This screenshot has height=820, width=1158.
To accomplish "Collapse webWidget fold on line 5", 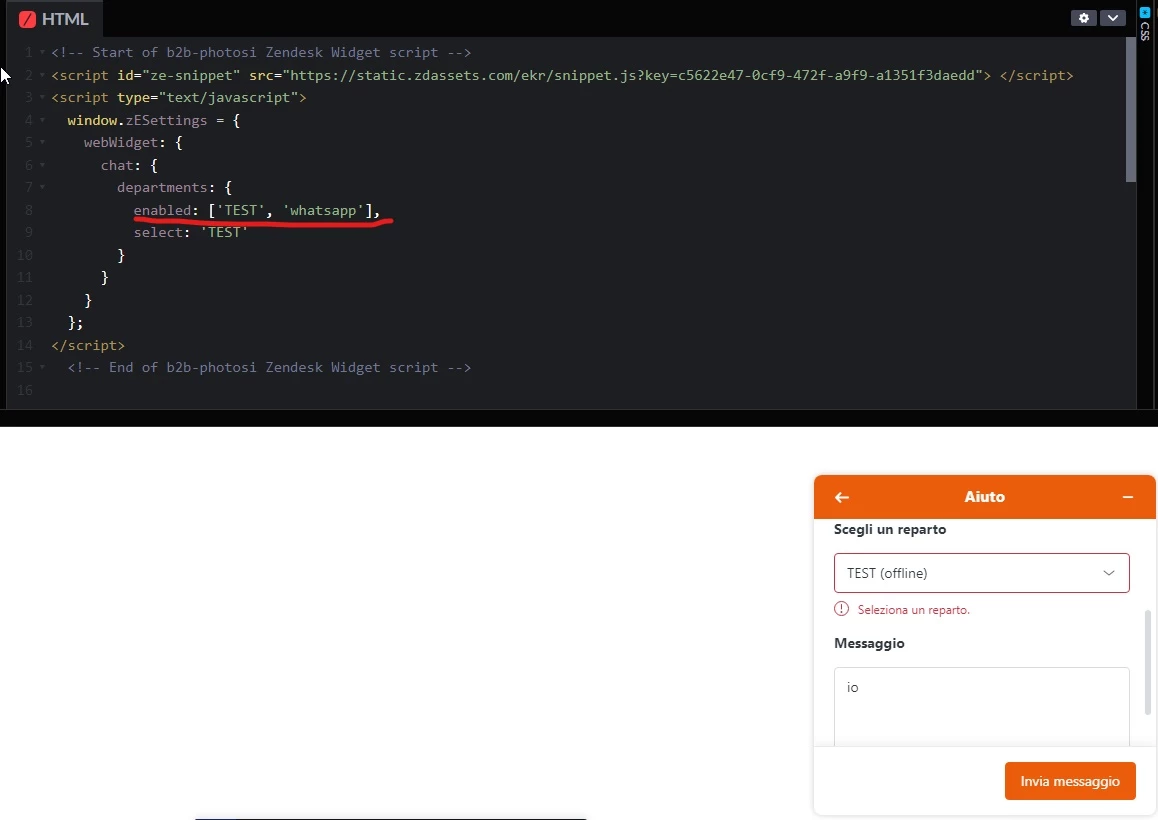I will [43, 142].
